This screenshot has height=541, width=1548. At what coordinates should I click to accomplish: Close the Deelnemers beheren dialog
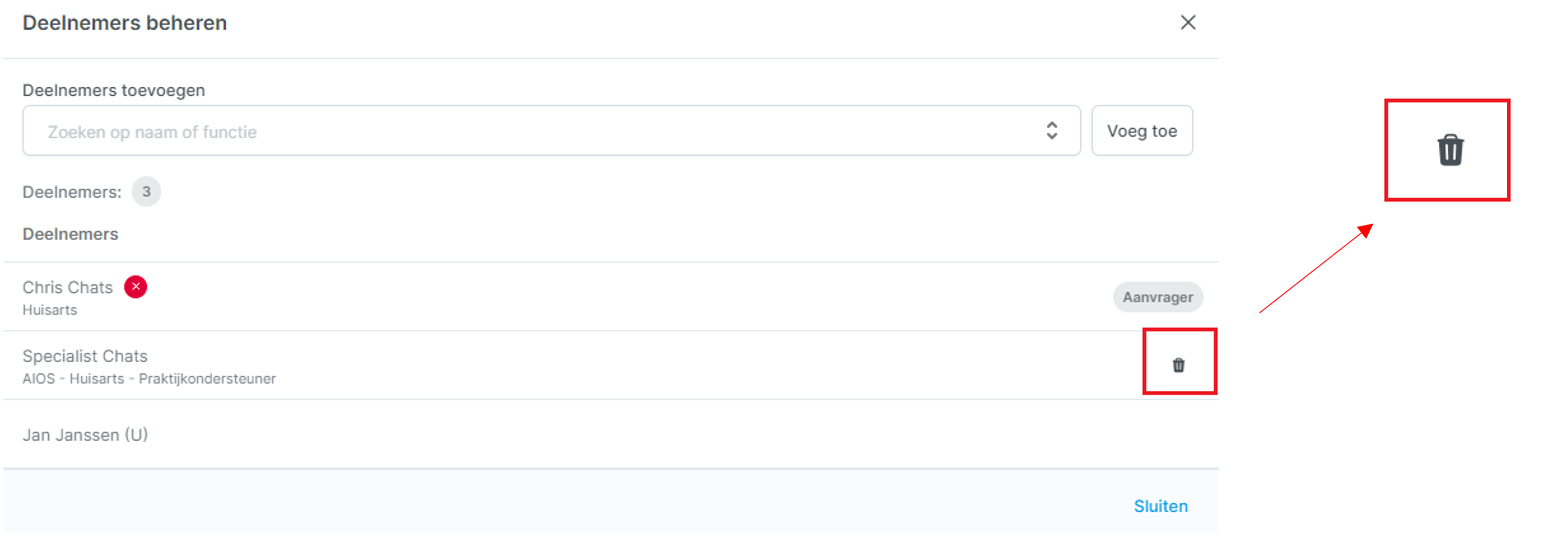coord(1188,22)
